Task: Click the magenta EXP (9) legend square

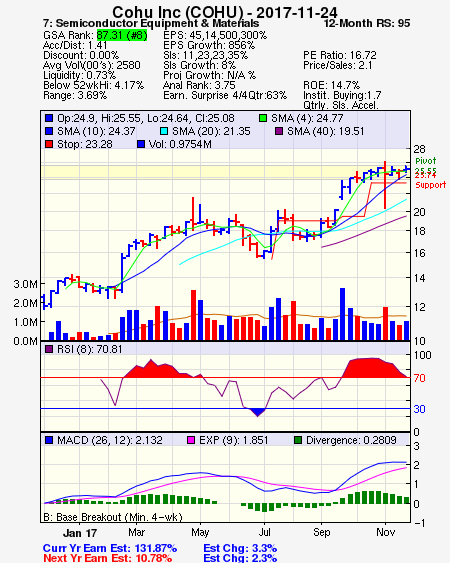Action: coord(191,440)
